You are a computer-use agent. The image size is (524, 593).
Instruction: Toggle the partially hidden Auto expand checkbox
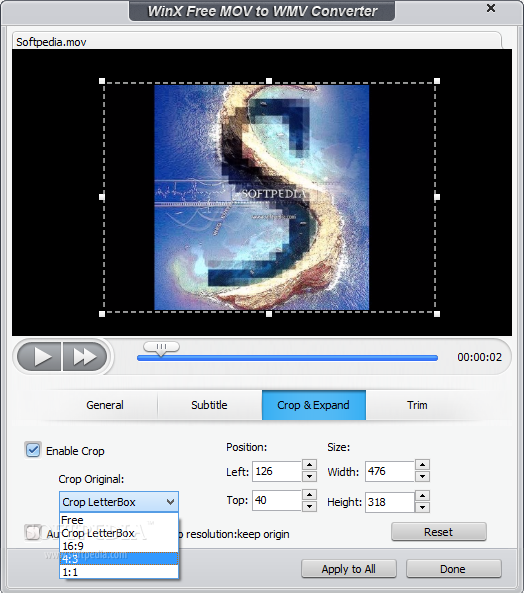33,532
